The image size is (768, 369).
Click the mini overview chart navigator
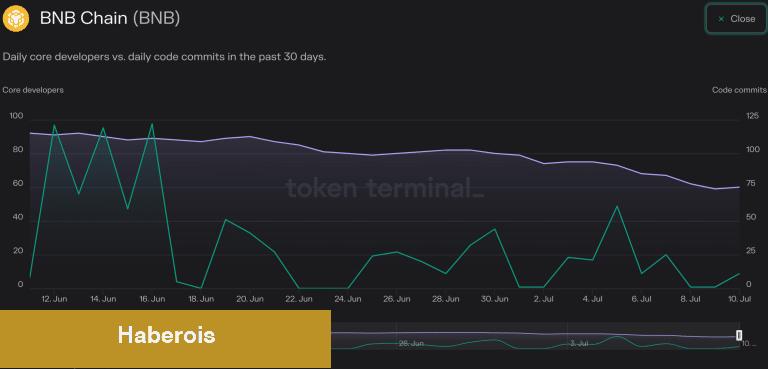click(535, 336)
